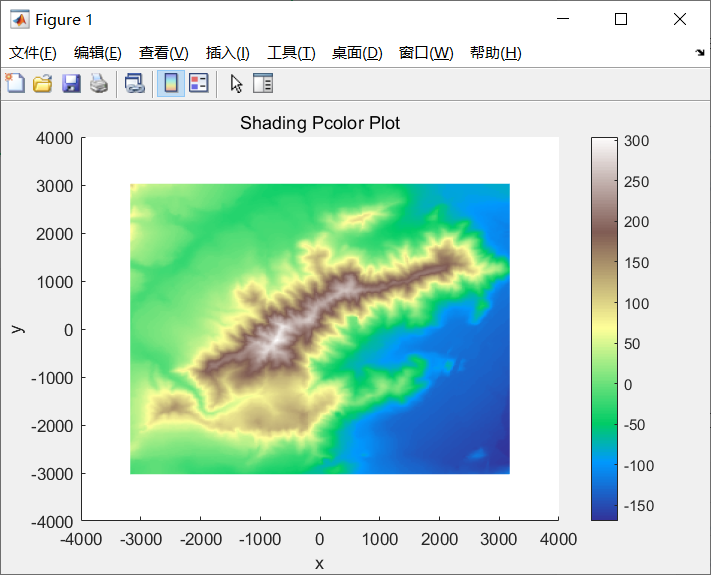This screenshot has height=575, width=711.
Task: Print the figure with the printer icon
Action: click(99, 83)
